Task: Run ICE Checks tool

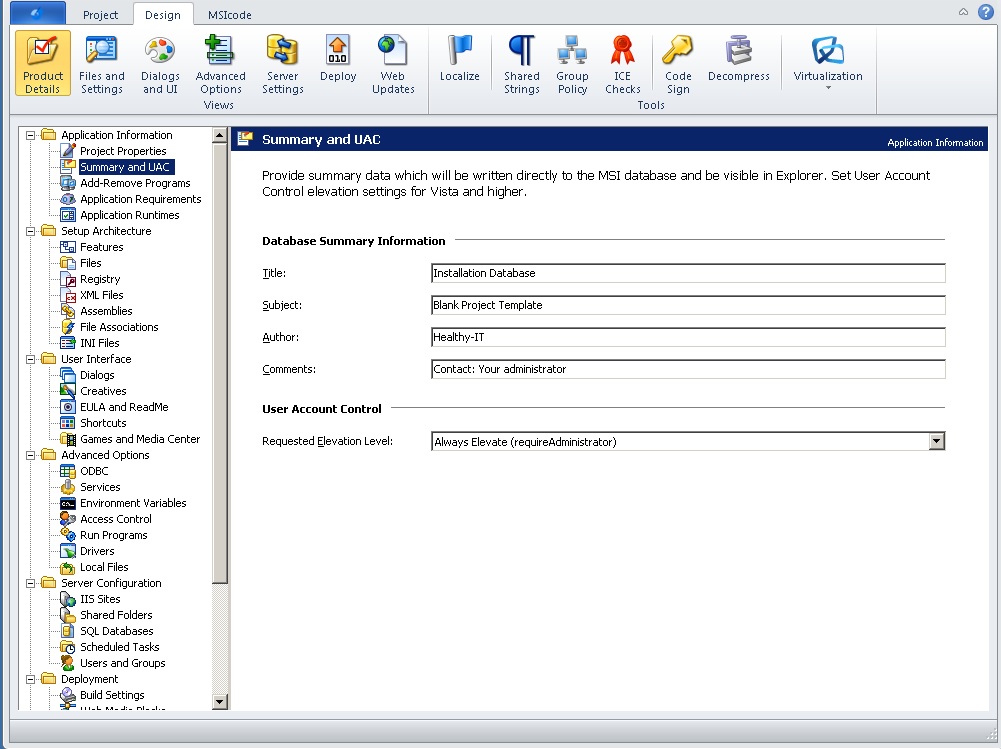Action: point(622,63)
